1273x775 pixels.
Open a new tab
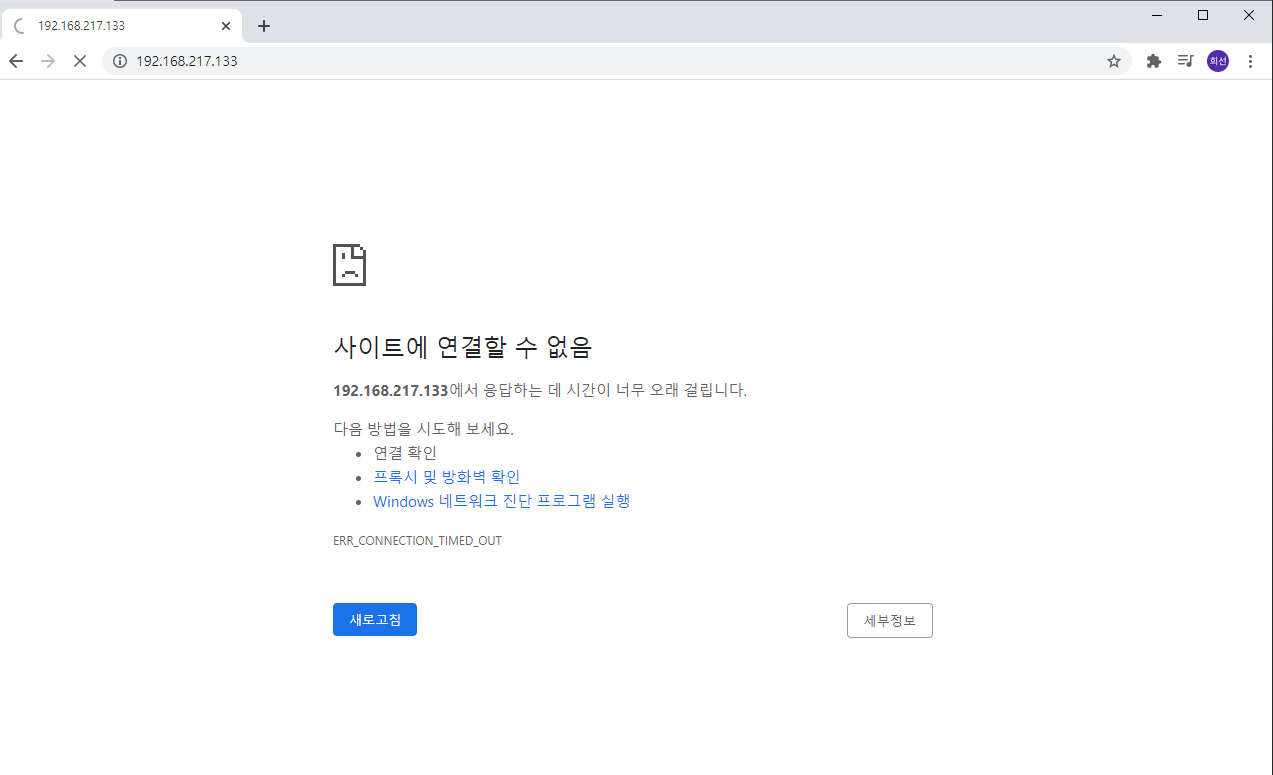(x=264, y=26)
